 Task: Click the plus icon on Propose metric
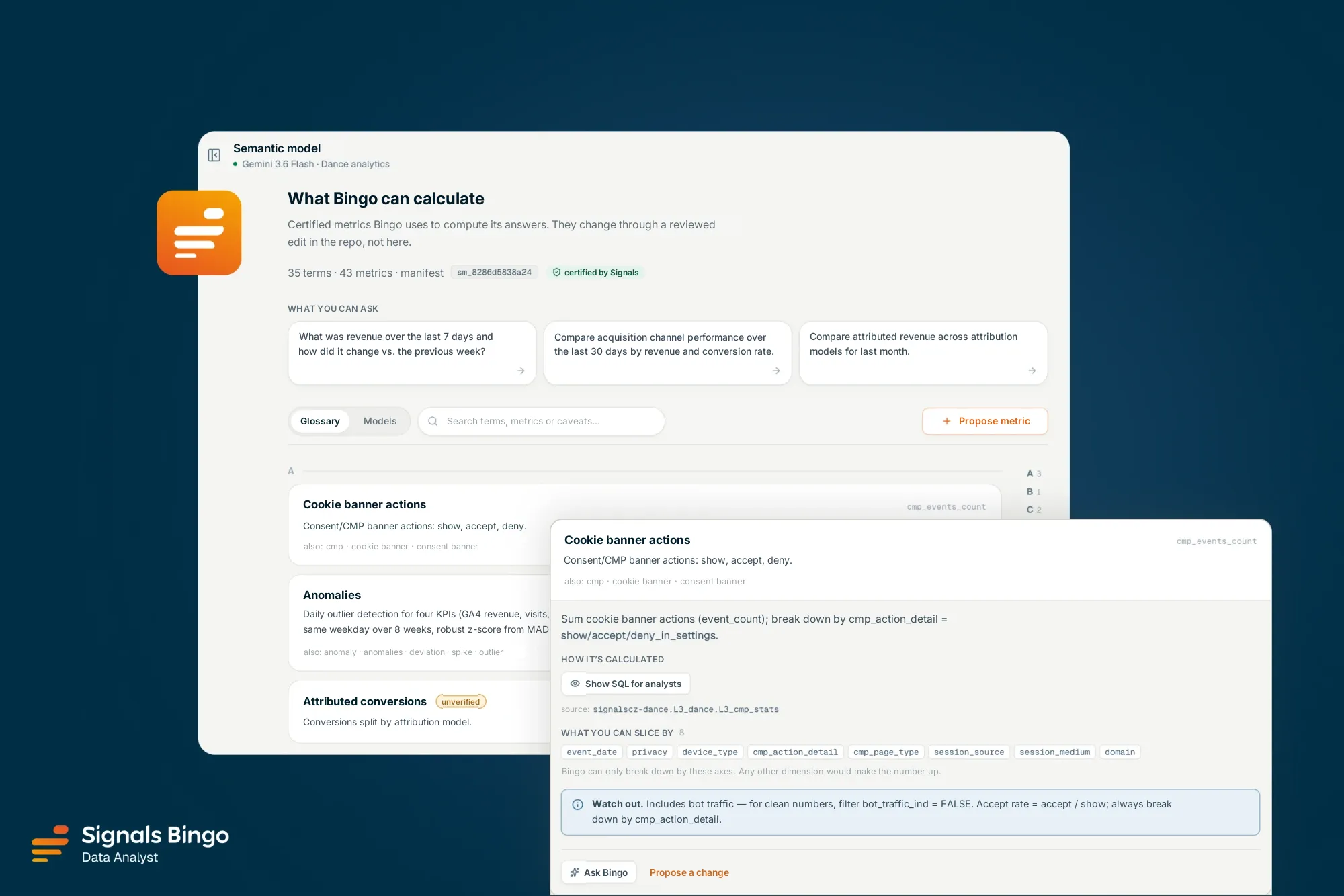point(947,421)
